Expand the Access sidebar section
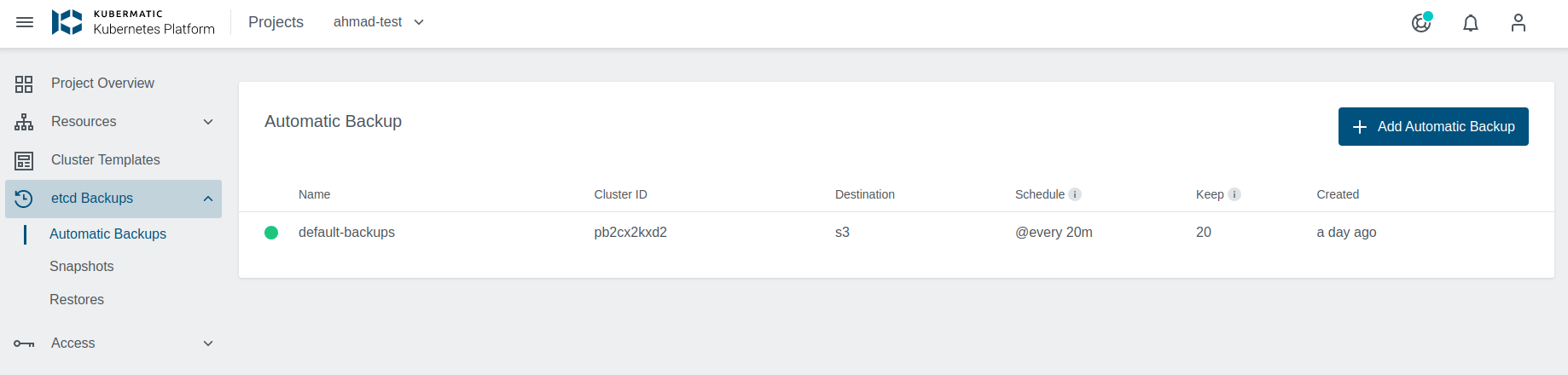 click(208, 343)
